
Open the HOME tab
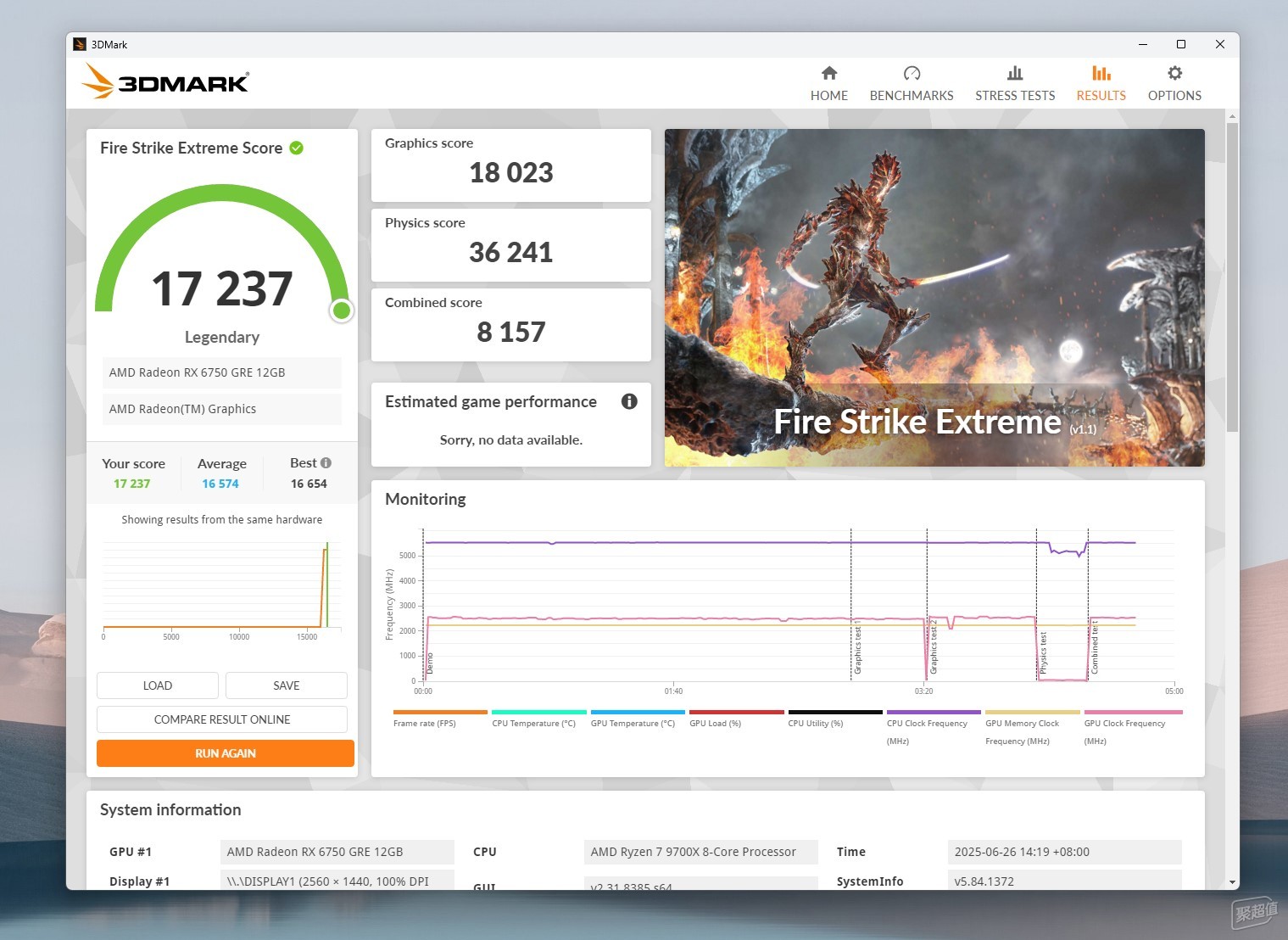point(828,84)
